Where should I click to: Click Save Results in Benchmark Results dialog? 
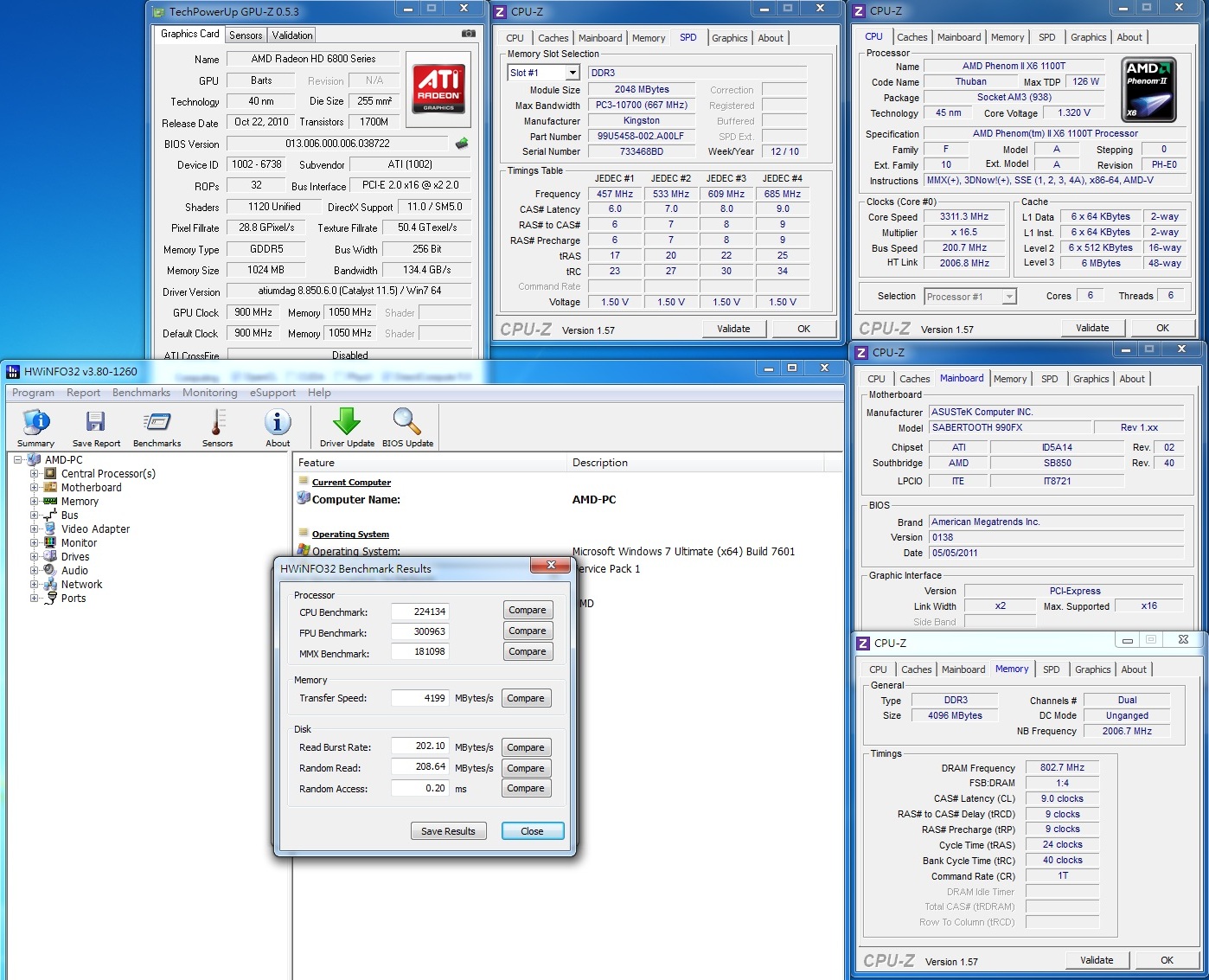pyautogui.click(x=448, y=831)
